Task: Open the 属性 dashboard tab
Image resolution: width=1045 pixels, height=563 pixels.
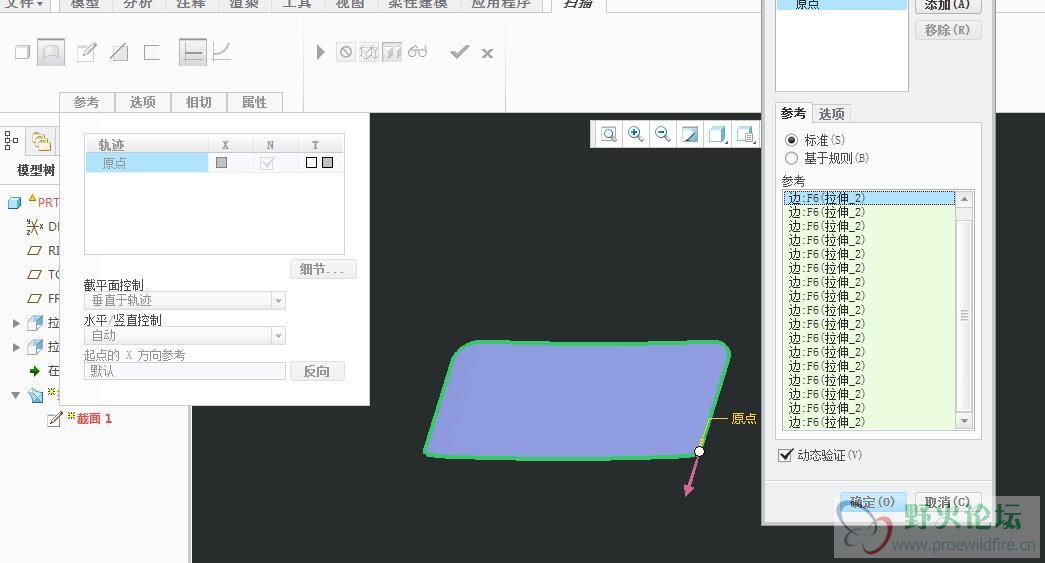Action: (x=255, y=102)
